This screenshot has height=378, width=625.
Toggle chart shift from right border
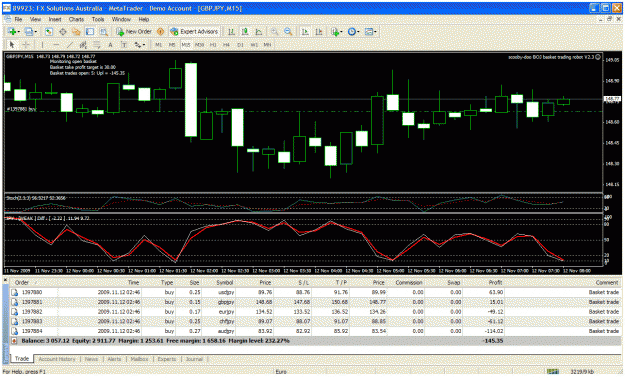[x=319, y=32]
